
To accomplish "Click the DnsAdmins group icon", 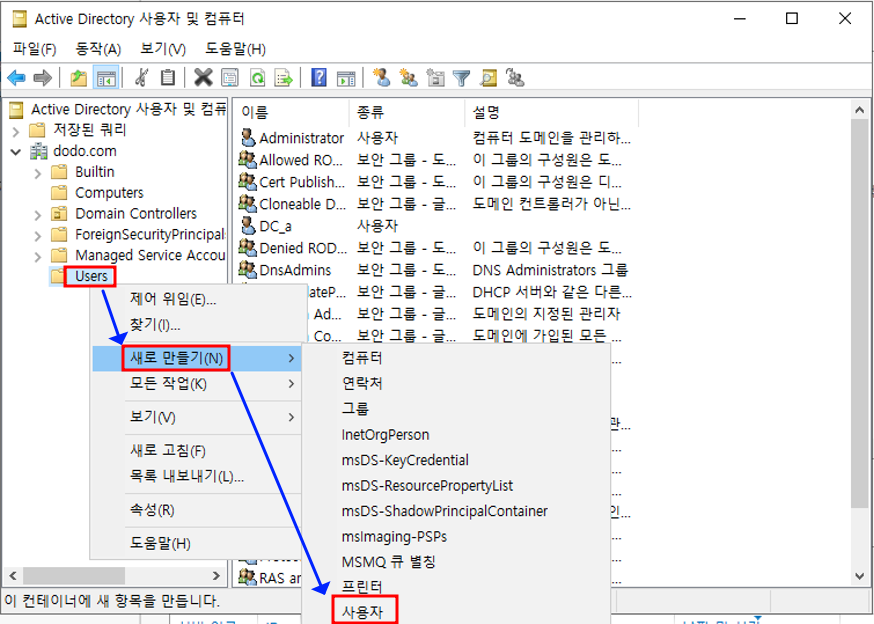I will click(x=247, y=269).
